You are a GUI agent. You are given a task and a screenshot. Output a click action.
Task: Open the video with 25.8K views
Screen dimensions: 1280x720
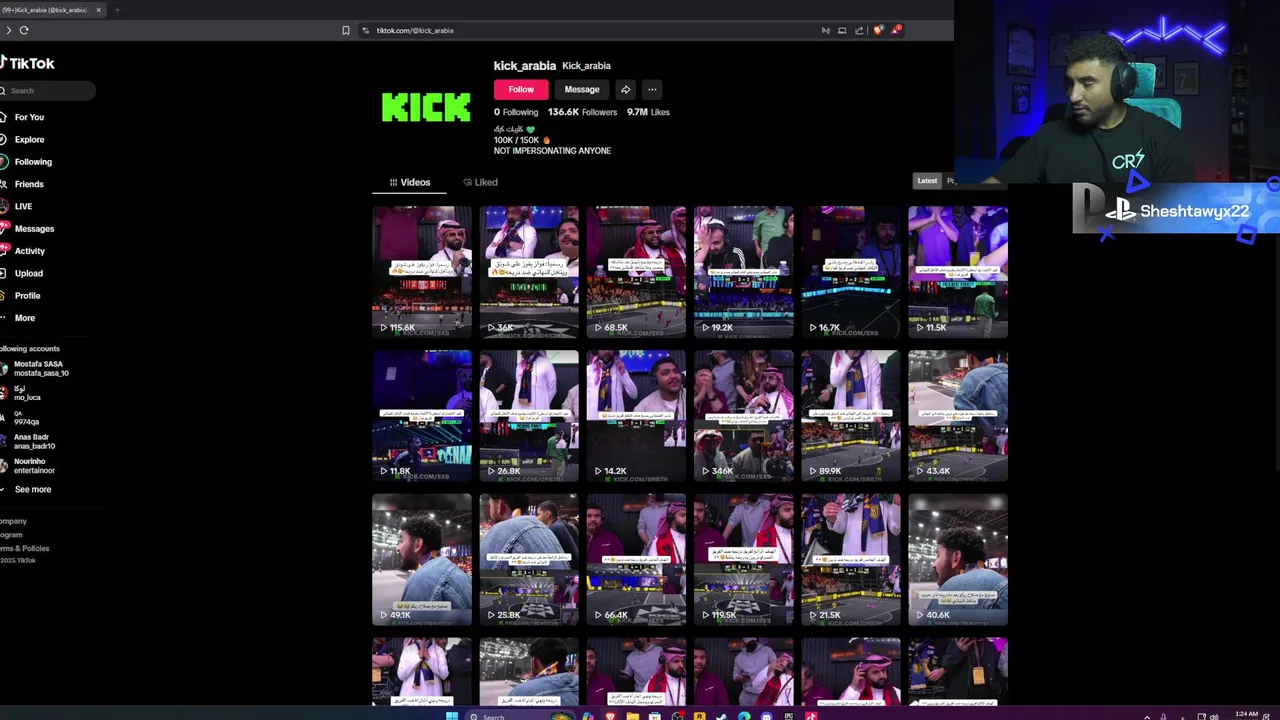point(529,560)
